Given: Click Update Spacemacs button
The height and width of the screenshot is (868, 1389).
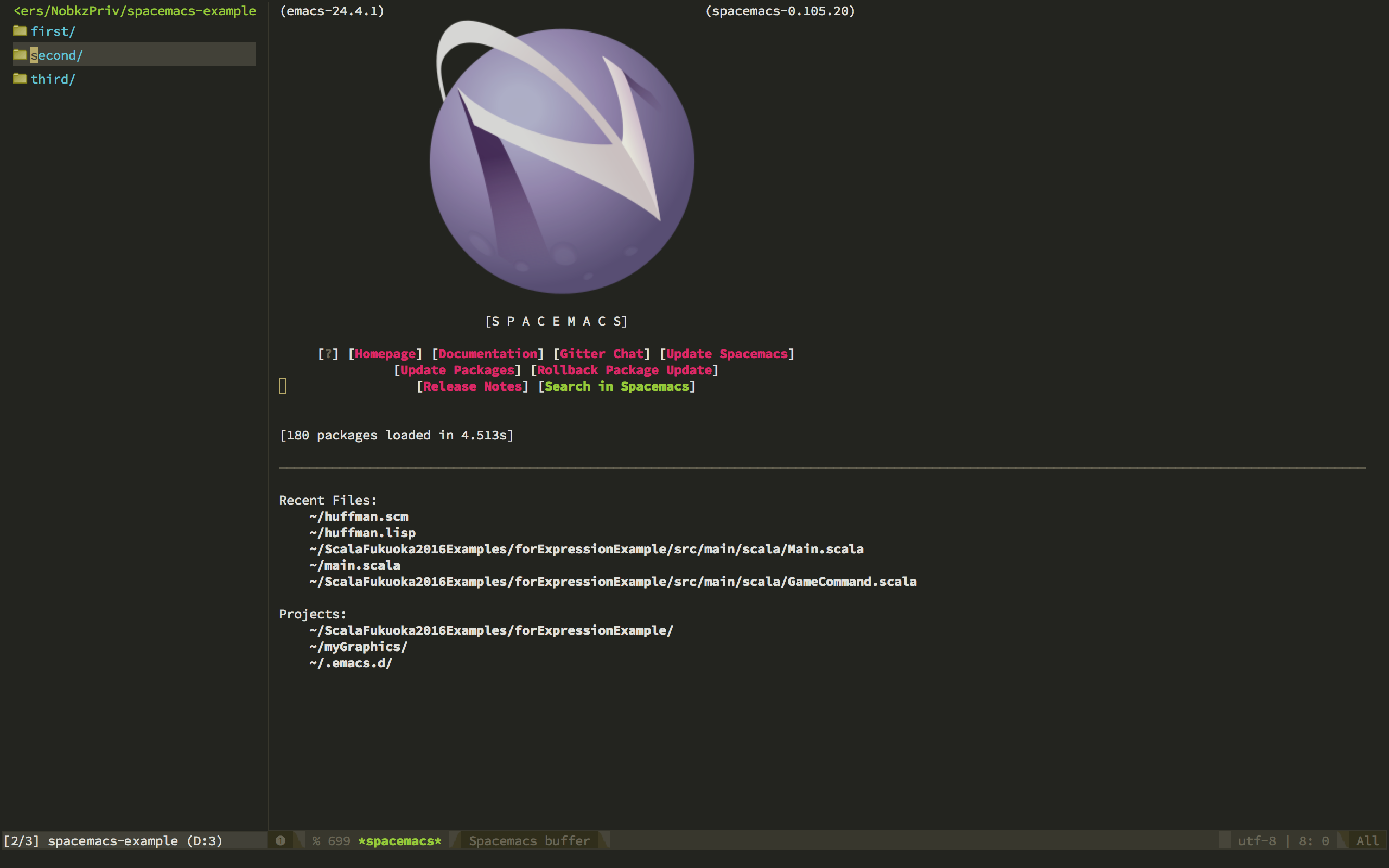Looking at the screenshot, I should (727, 354).
